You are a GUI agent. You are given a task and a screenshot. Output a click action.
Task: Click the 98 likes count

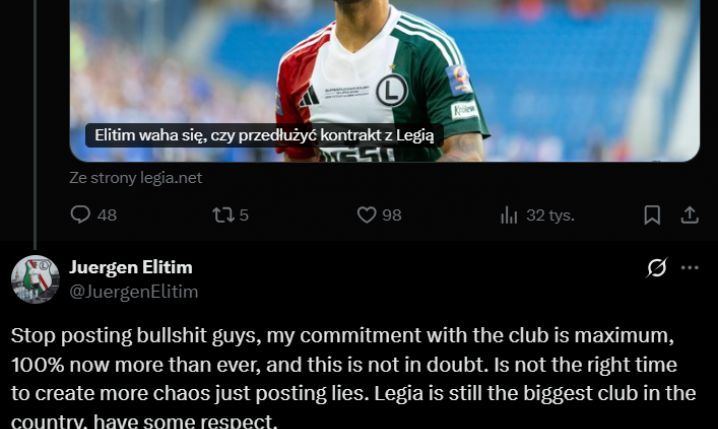pos(391,215)
